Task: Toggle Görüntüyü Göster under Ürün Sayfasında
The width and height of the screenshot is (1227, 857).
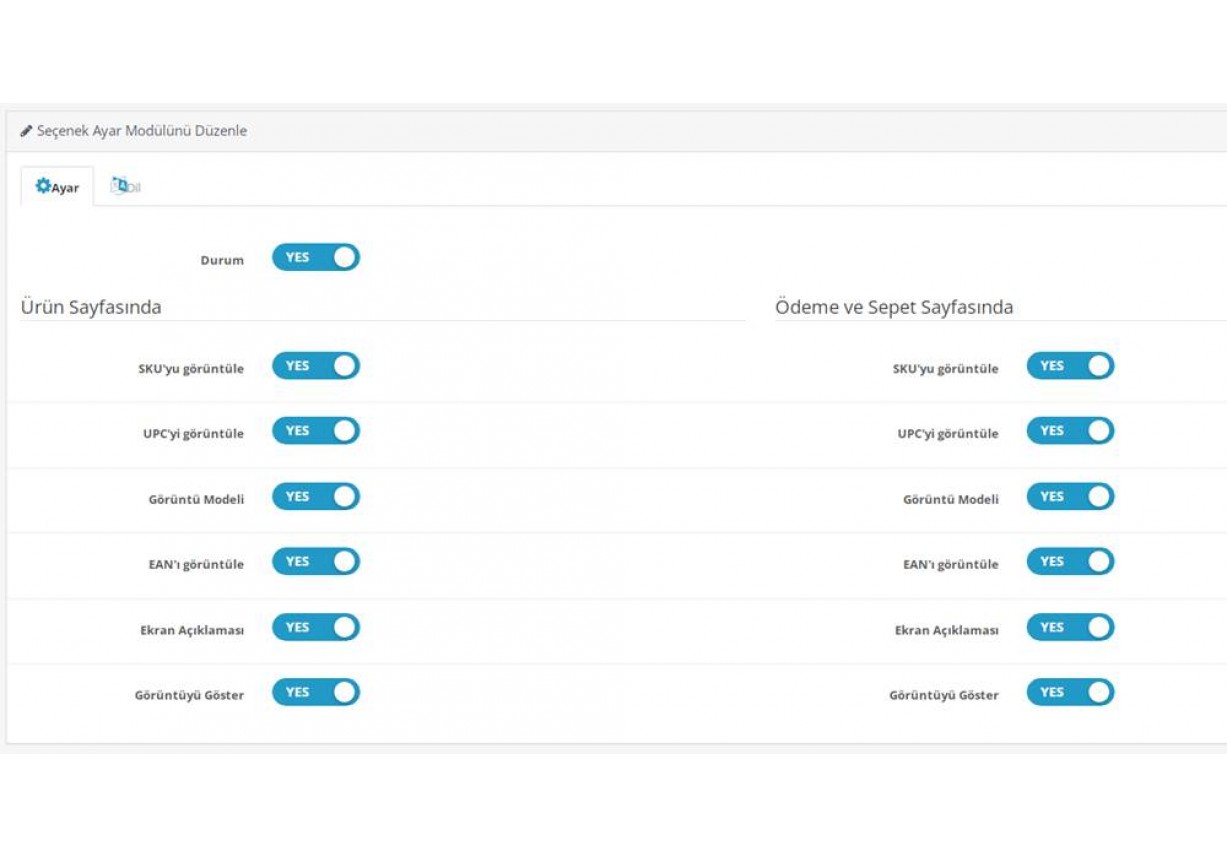Action: tap(315, 693)
